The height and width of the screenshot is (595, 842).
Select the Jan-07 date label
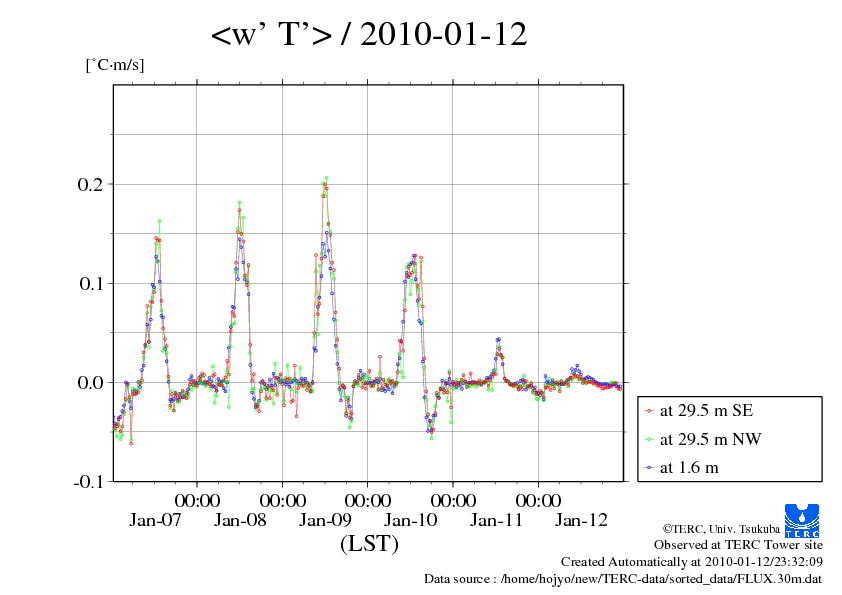pyautogui.click(x=156, y=520)
